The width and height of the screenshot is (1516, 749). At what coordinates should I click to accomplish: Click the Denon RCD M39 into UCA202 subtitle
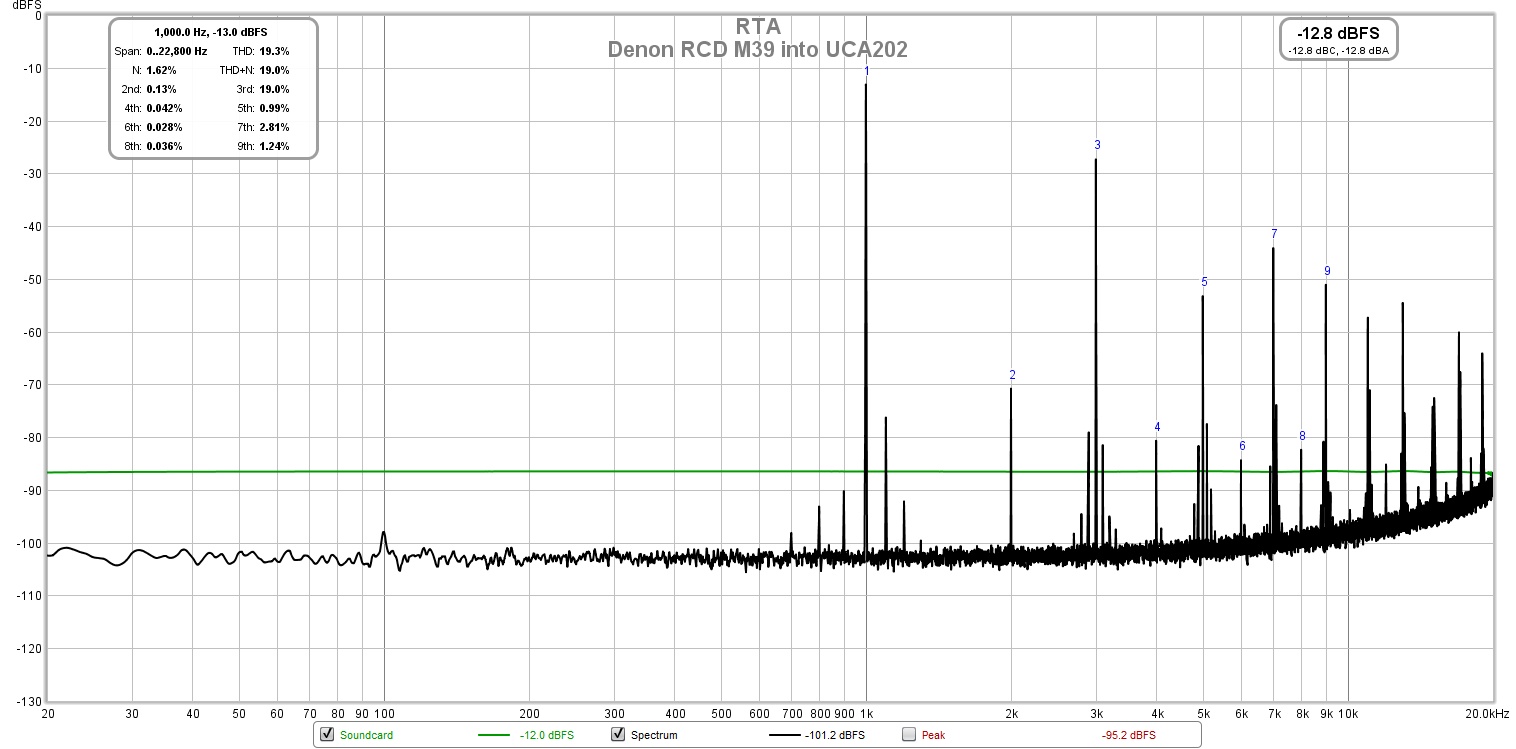[758, 50]
